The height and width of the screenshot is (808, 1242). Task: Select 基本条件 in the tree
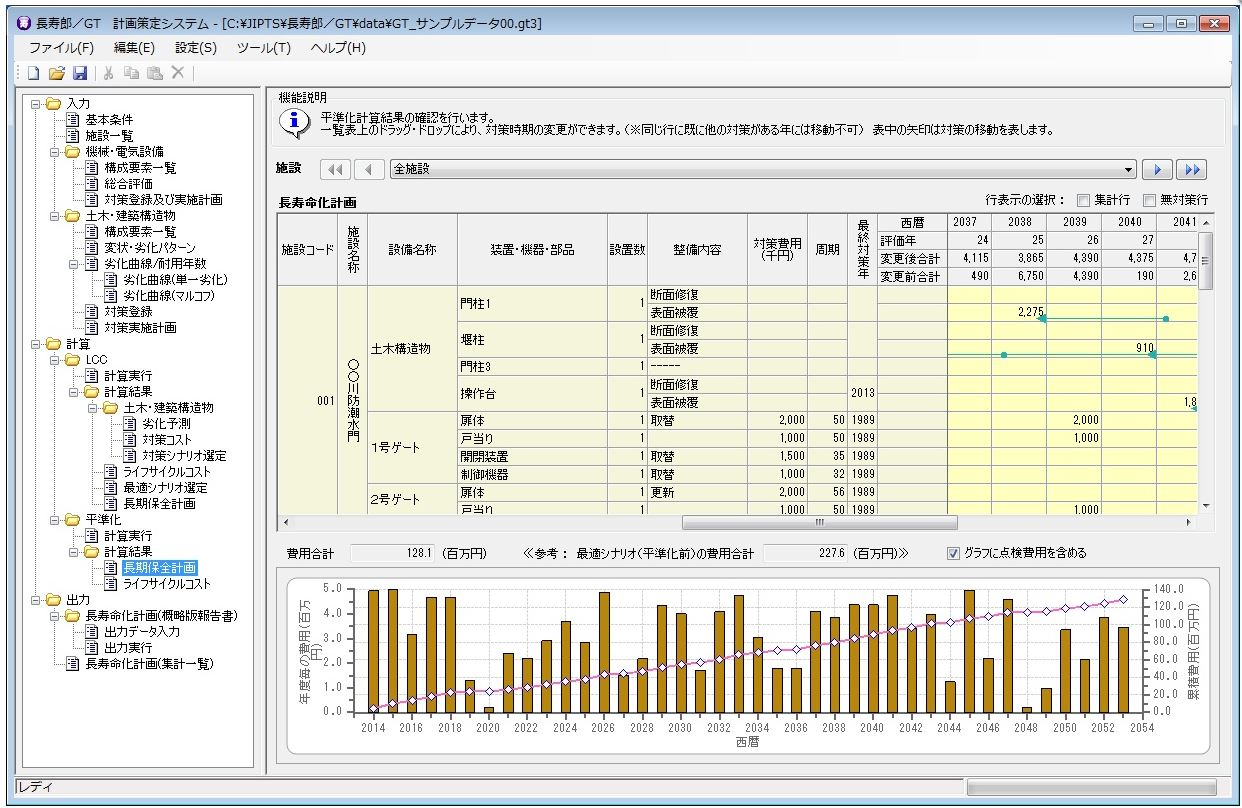click(x=109, y=120)
